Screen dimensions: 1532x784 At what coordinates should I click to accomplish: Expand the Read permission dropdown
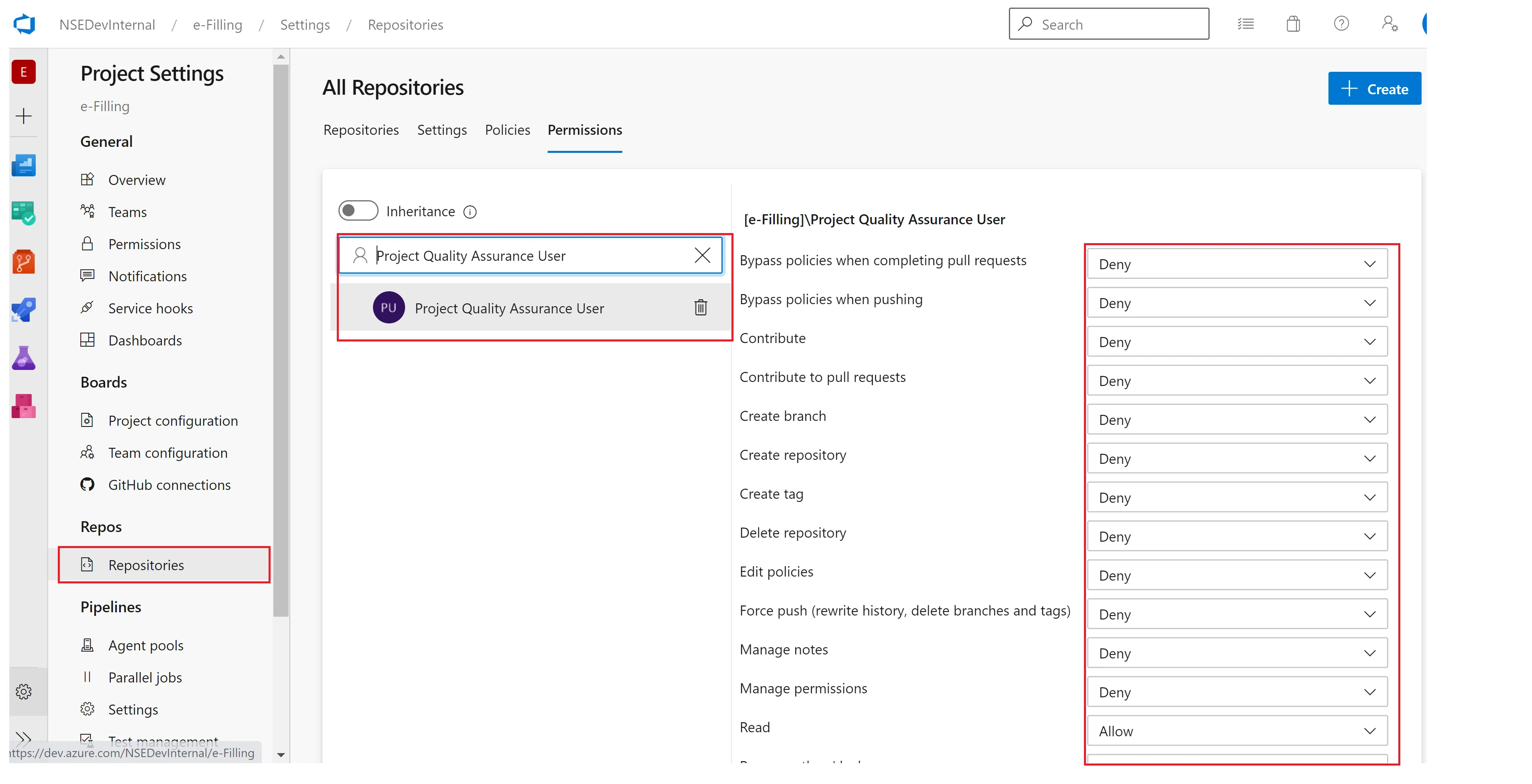coord(1237,731)
